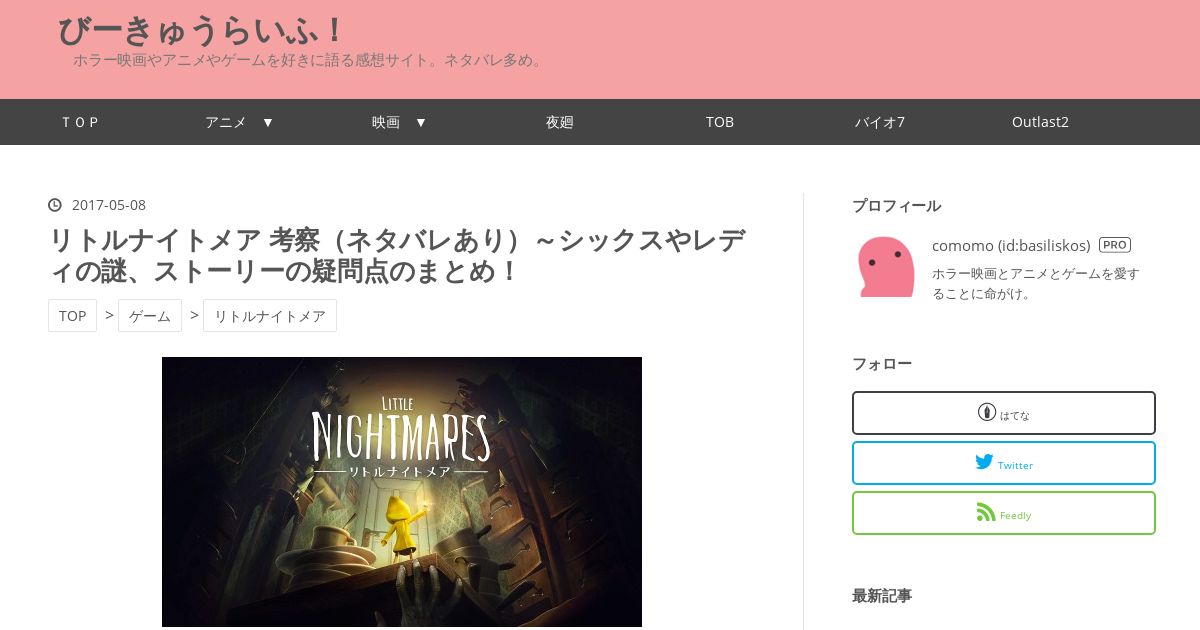Open the TOP navigation menu item
This screenshot has height=630, width=1200.
[x=81, y=122]
